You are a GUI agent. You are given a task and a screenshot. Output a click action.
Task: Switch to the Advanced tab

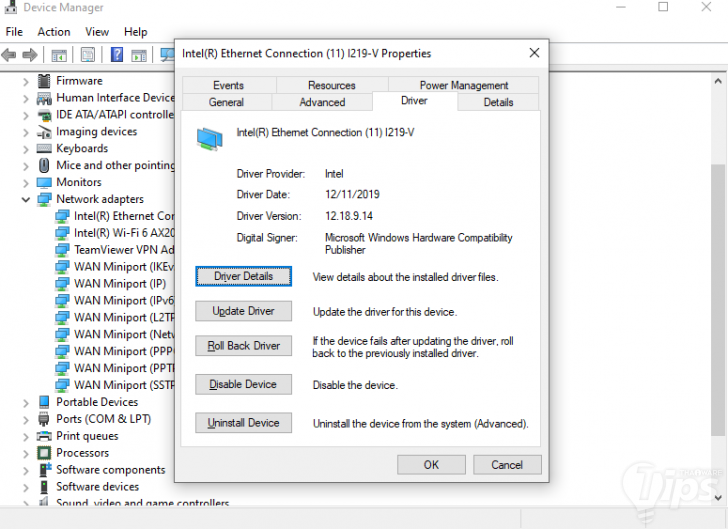coord(322,102)
